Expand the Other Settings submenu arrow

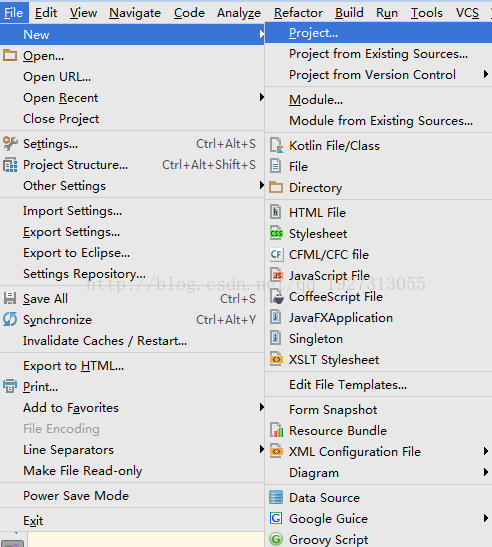(x=262, y=185)
